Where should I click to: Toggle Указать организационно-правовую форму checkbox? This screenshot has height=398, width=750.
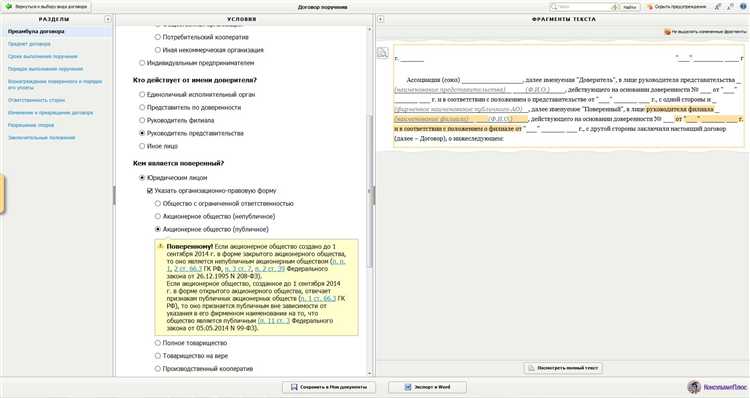(150, 190)
